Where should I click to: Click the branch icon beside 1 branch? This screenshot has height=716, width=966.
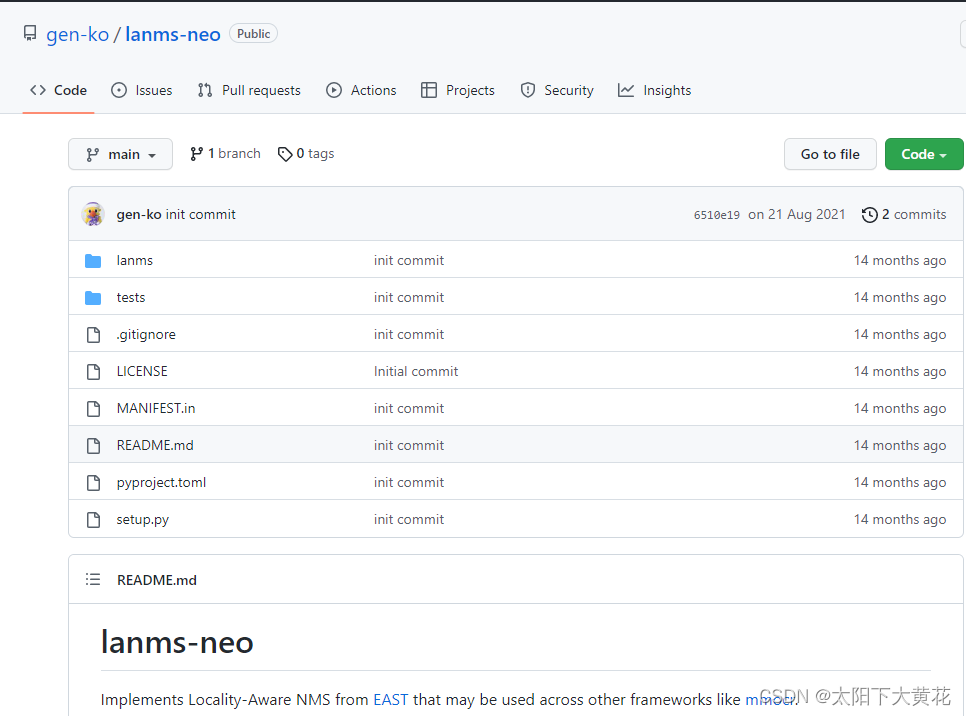(197, 153)
